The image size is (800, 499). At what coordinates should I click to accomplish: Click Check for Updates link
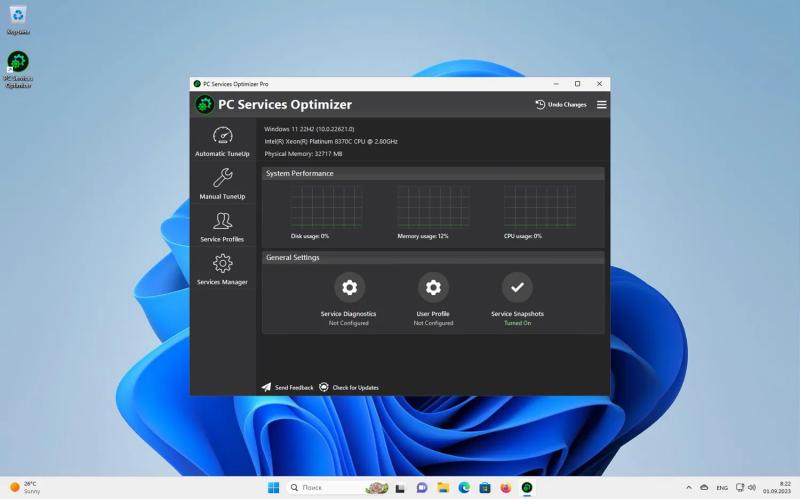tap(349, 388)
